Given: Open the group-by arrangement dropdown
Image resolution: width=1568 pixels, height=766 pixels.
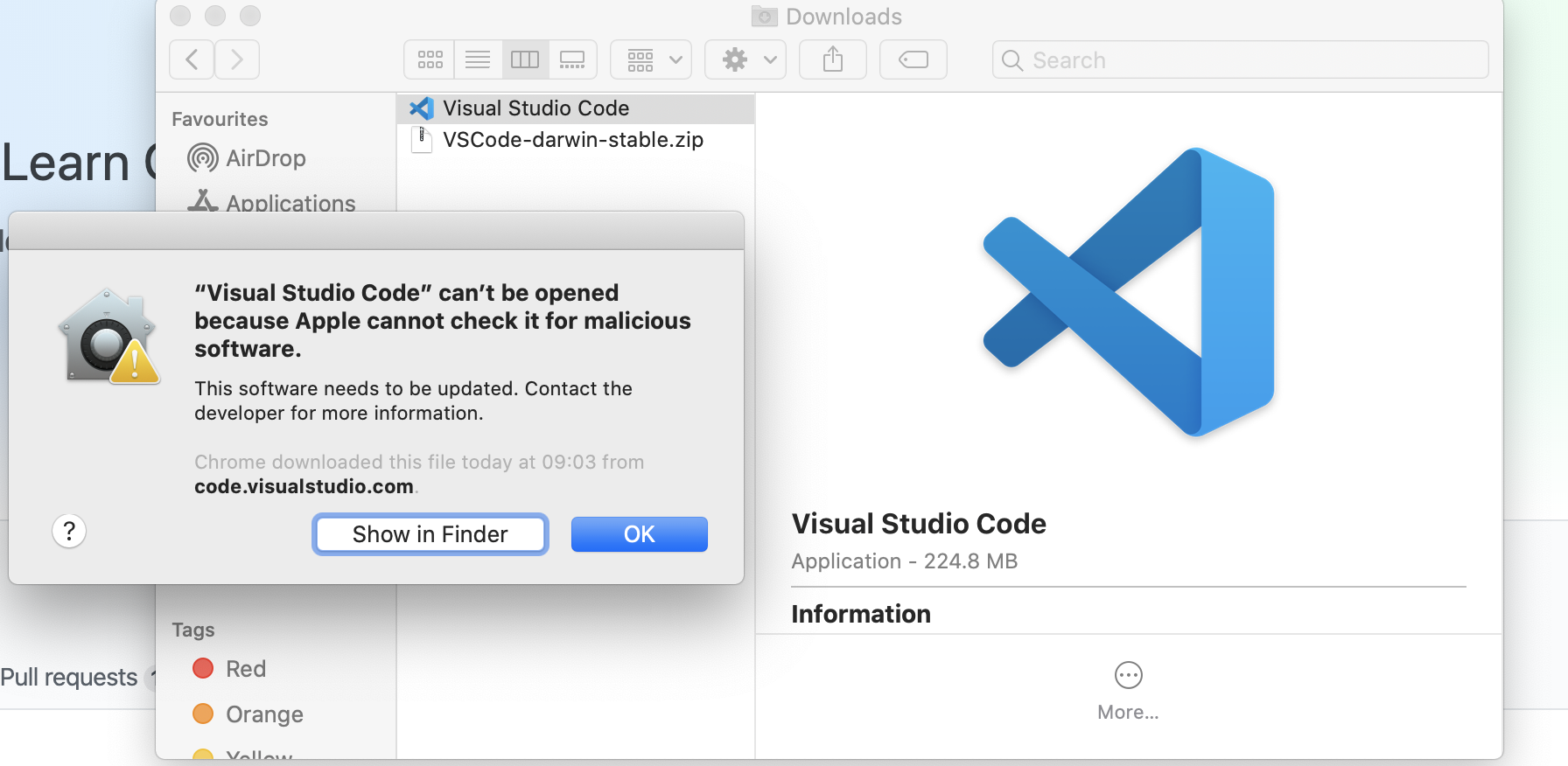Looking at the screenshot, I should pyautogui.click(x=651, y=59).
